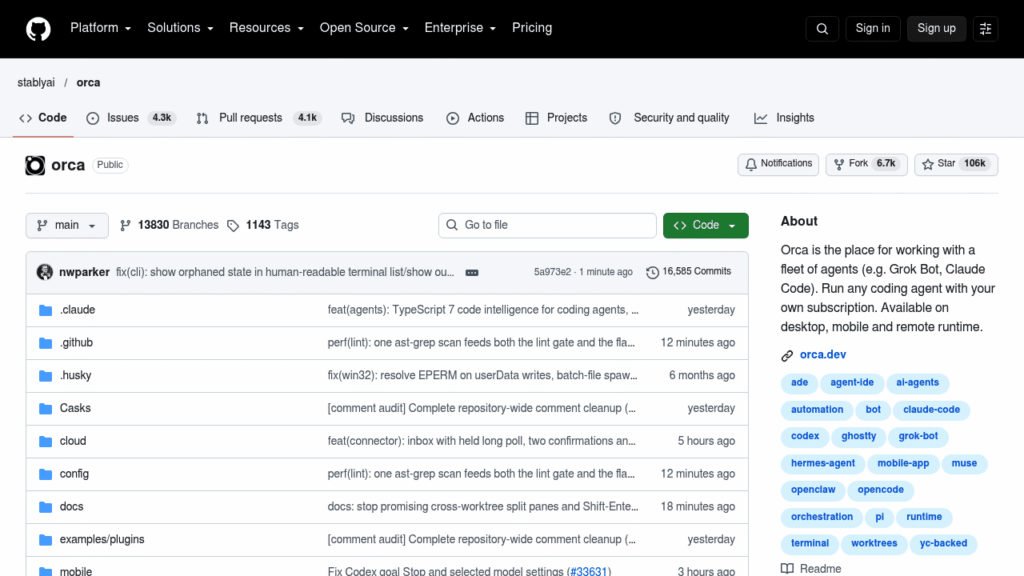Image resolution: width=1024 pixels, height=576 pixels.
Task: Open the cloud folder icon
Action: (45, 441)
